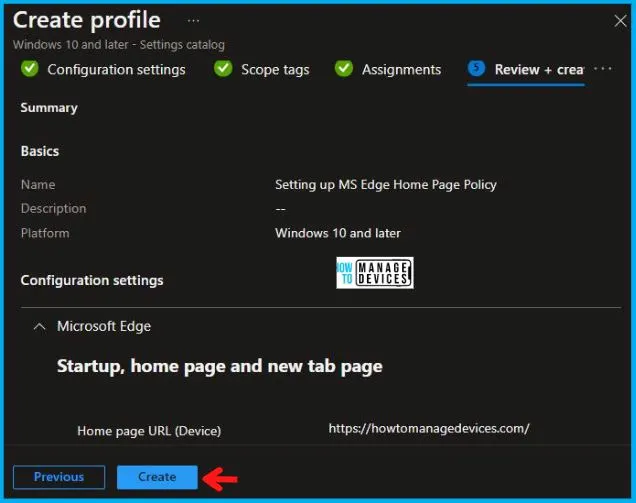The width and height of the screenshot is (636, 503).
Task: Open the ellipsis menu next to Create profile
Action: [193, 20]
